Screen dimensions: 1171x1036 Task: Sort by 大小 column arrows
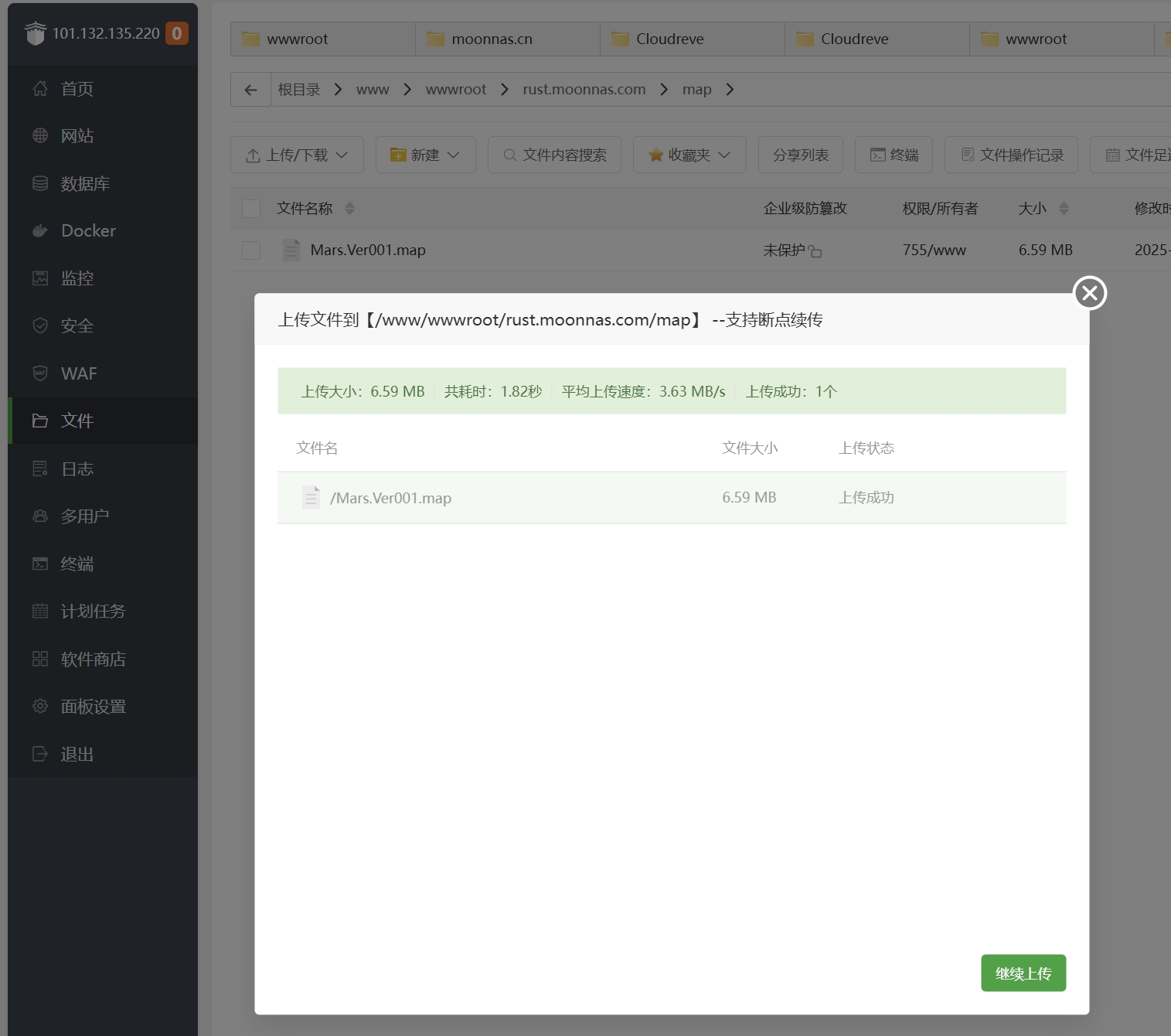tap(1064, 209)
